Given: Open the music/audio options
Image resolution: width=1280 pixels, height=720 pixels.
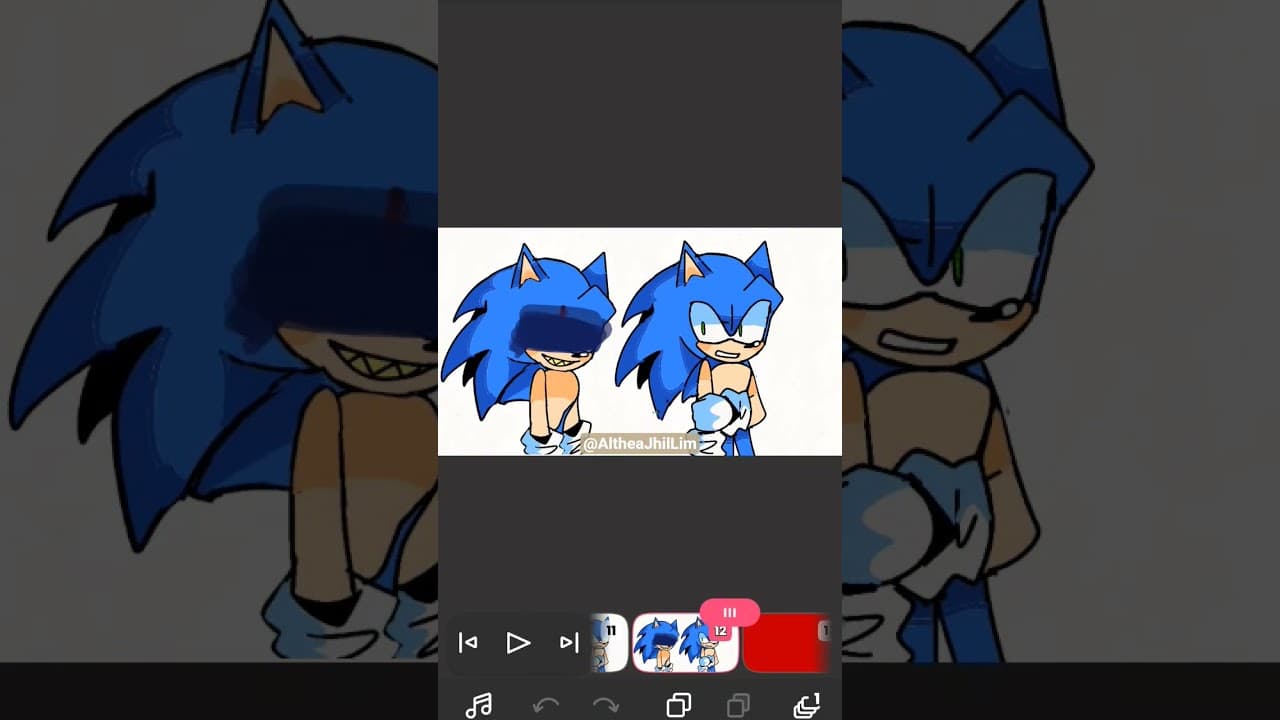Looking at the screenshot, I should 478,706.
